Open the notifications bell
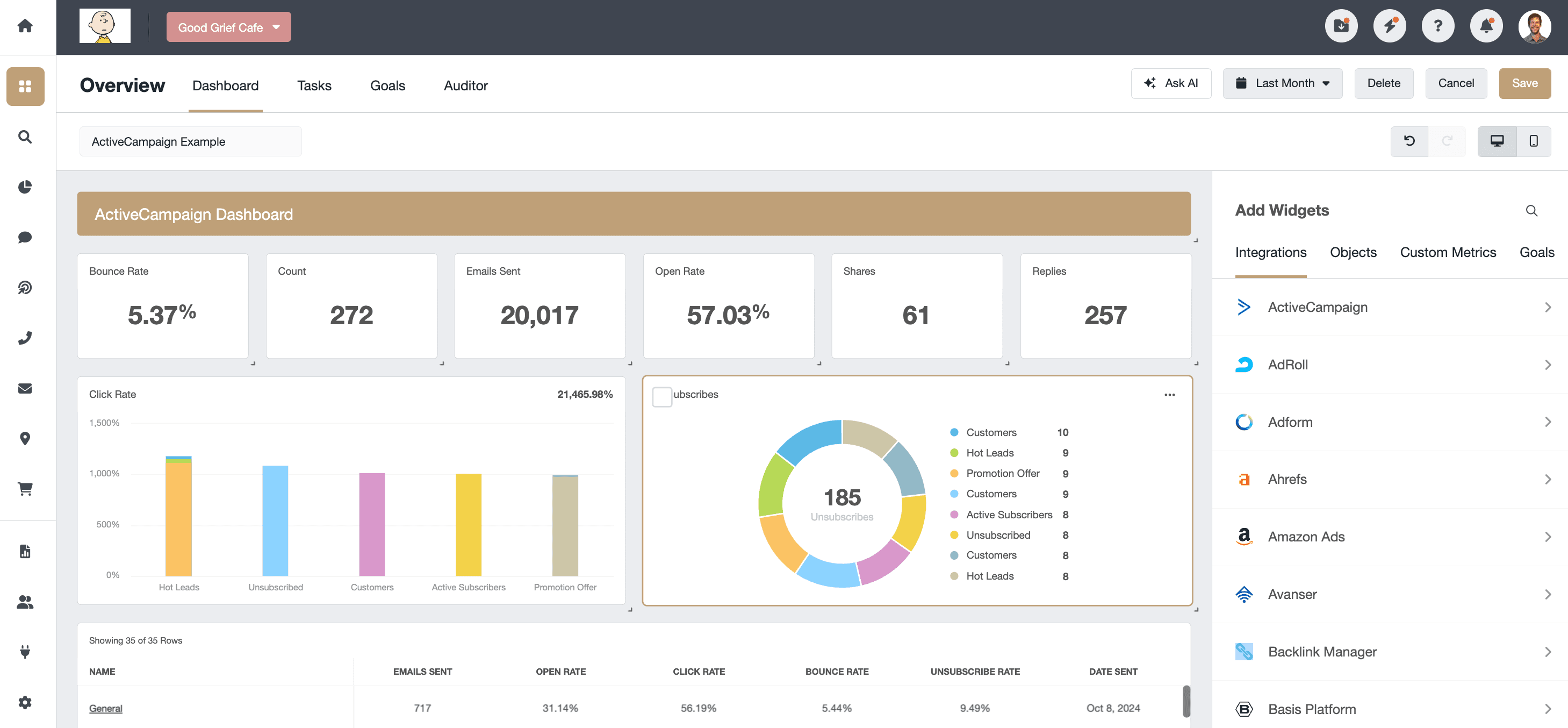This screenshot has height=728, width=1568. 1486,26
